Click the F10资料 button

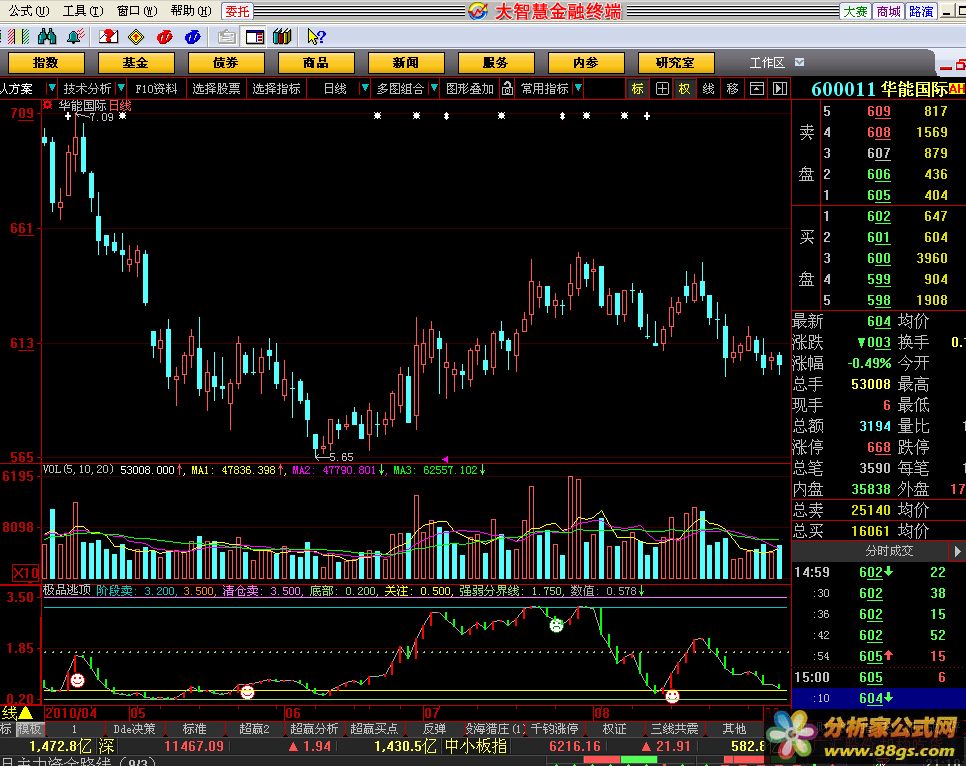[156, 89]
